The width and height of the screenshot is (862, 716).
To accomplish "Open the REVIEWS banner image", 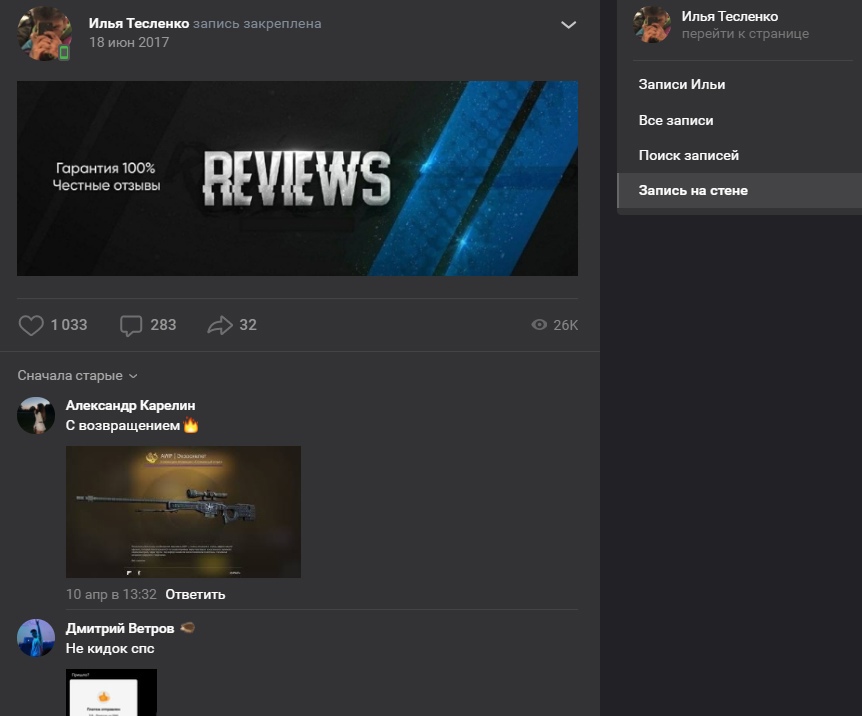I will click(x=297, y=178).
